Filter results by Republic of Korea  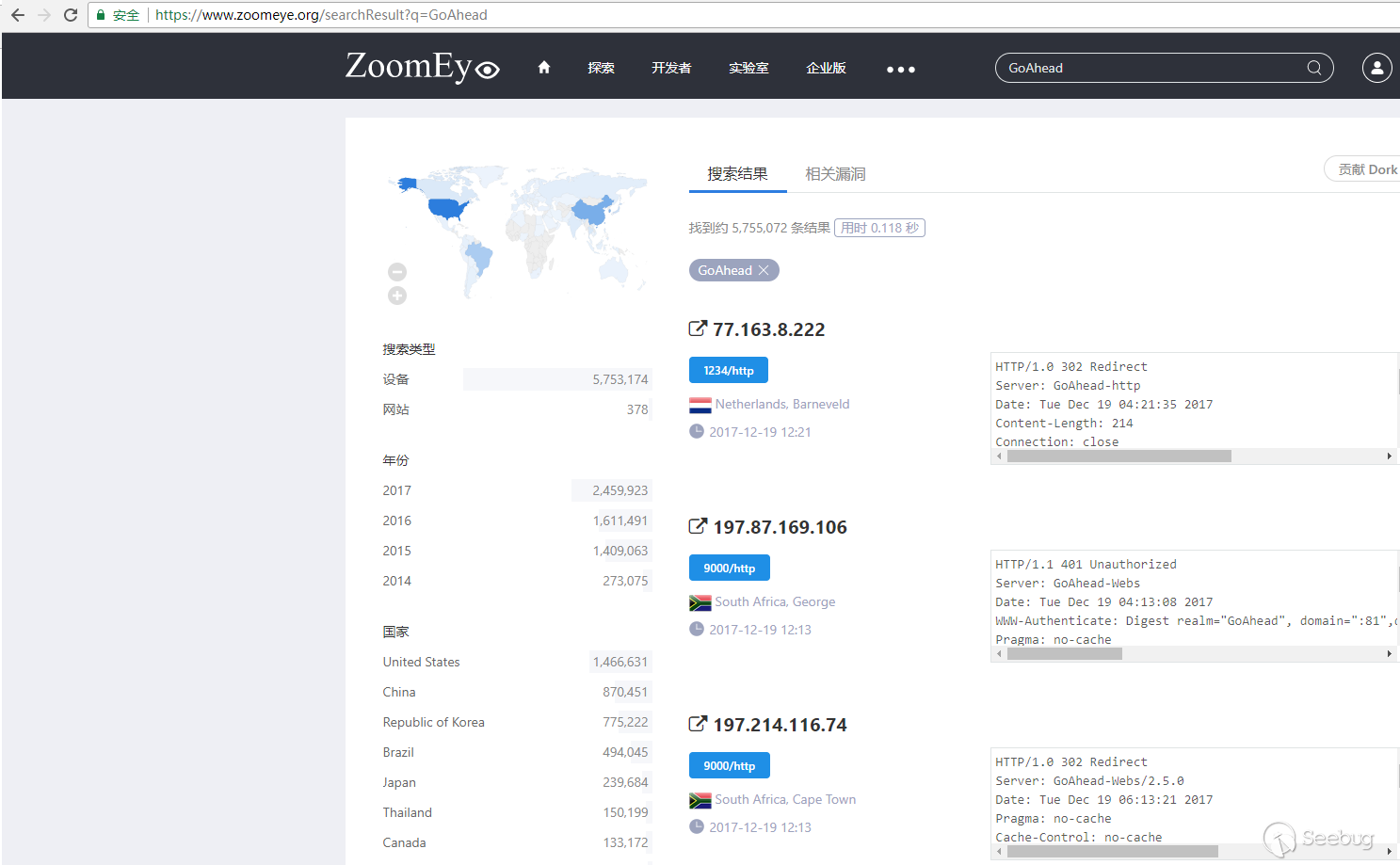pos(516,722)
